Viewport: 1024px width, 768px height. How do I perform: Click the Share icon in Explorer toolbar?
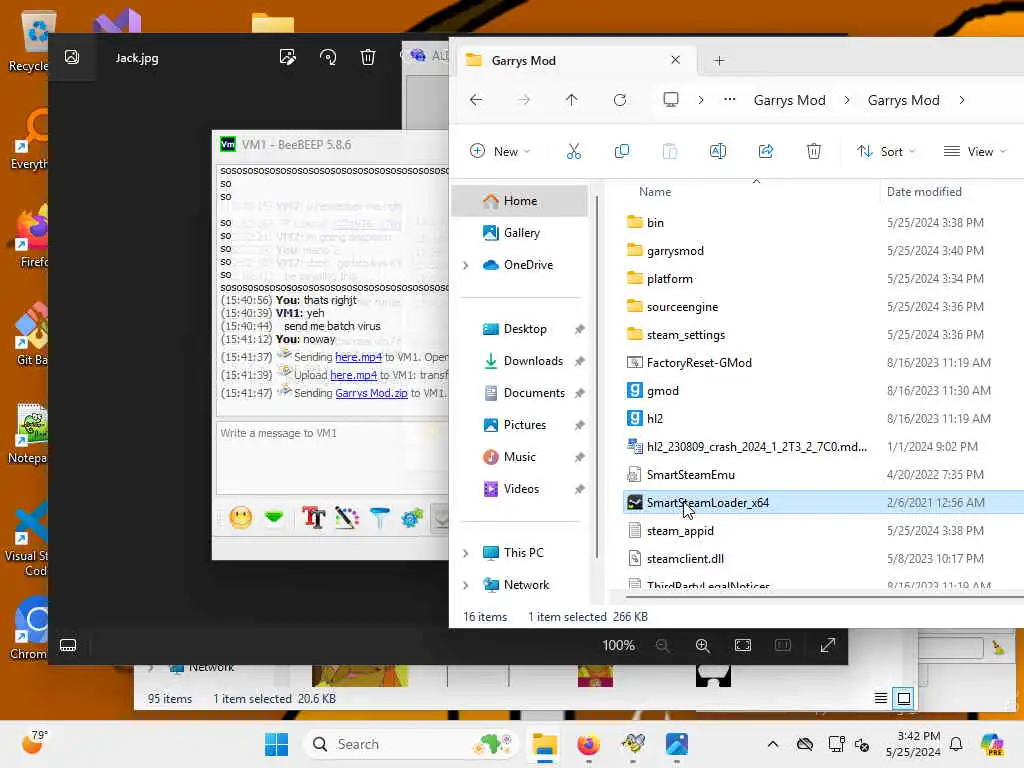click(765, 152)
